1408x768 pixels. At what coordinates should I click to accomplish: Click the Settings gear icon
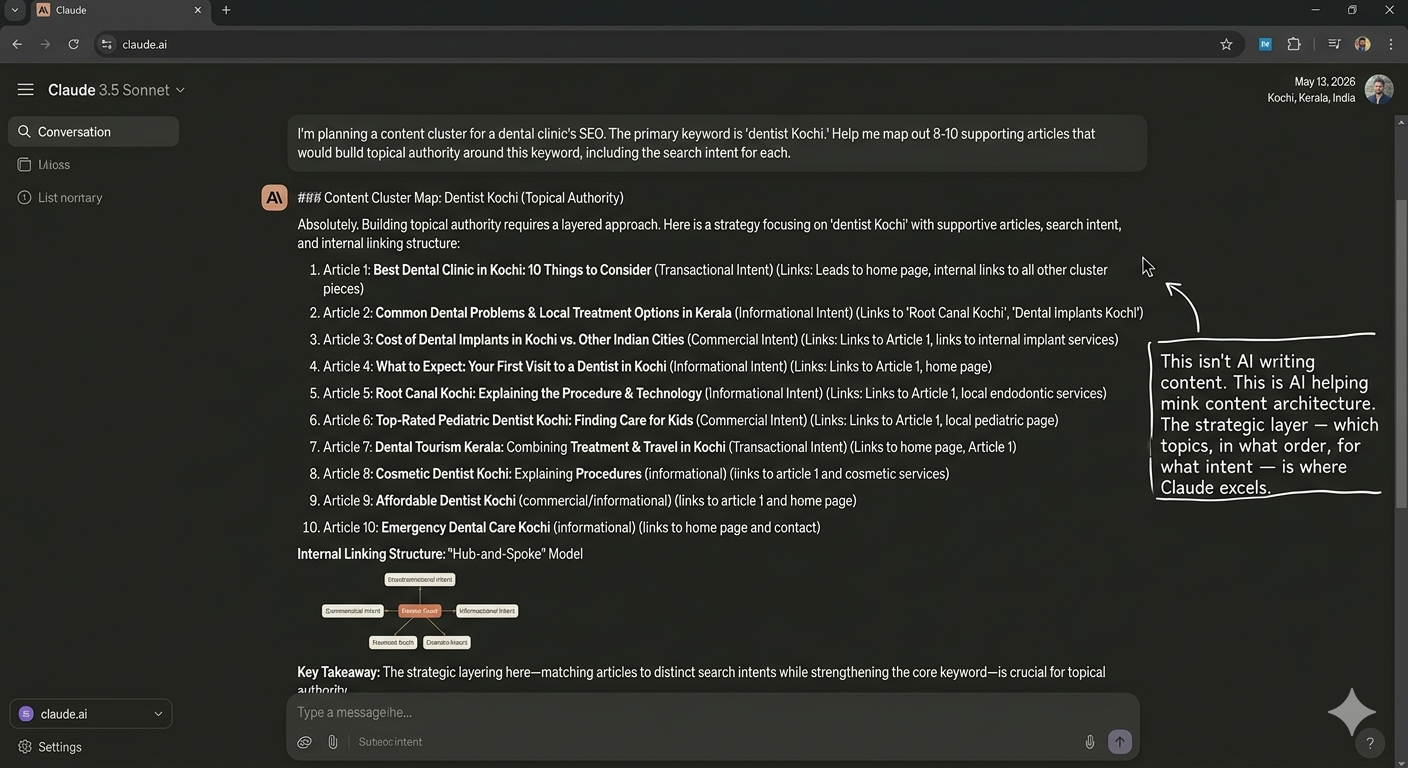[25, 747]
